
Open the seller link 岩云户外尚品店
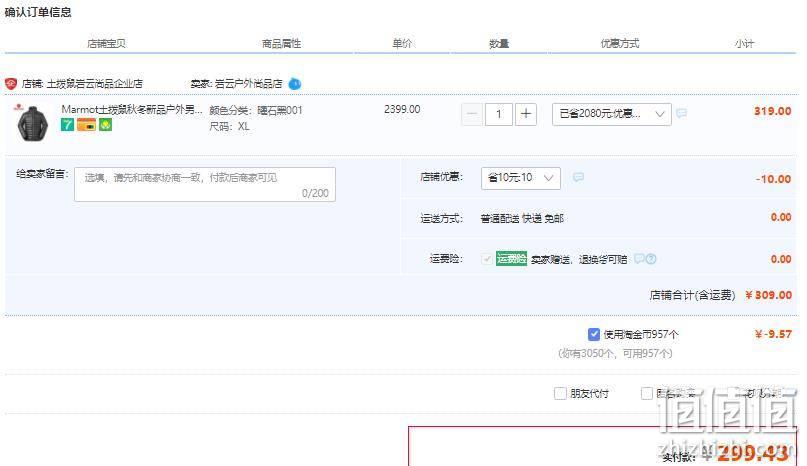coord(249,83)
